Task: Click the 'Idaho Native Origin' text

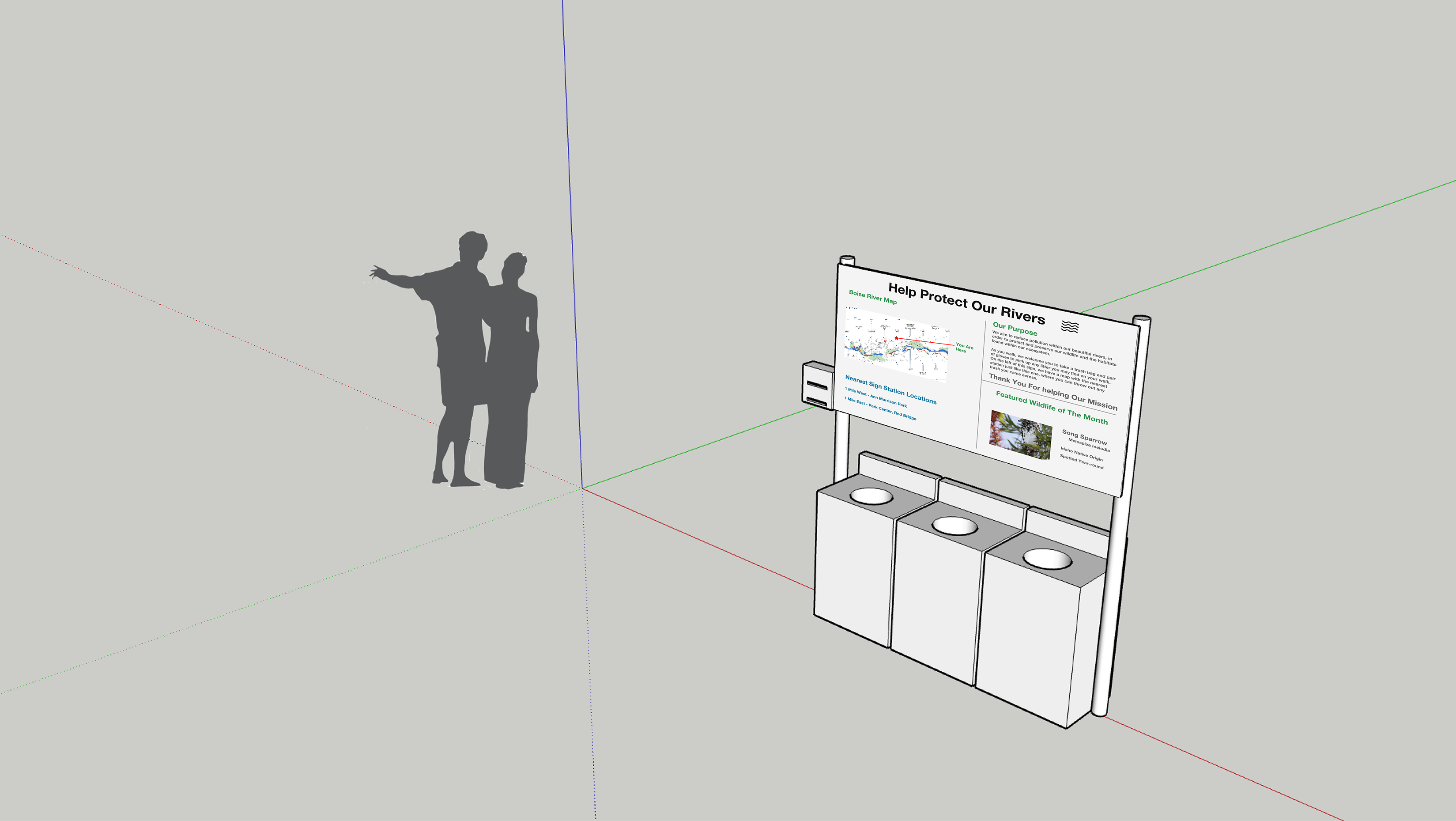Action: [x=1081, y=454]
